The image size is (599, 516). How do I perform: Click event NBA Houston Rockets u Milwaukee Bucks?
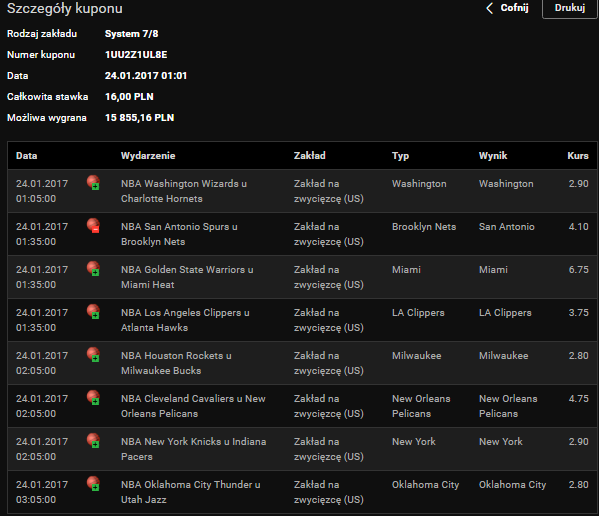(176, 363)
